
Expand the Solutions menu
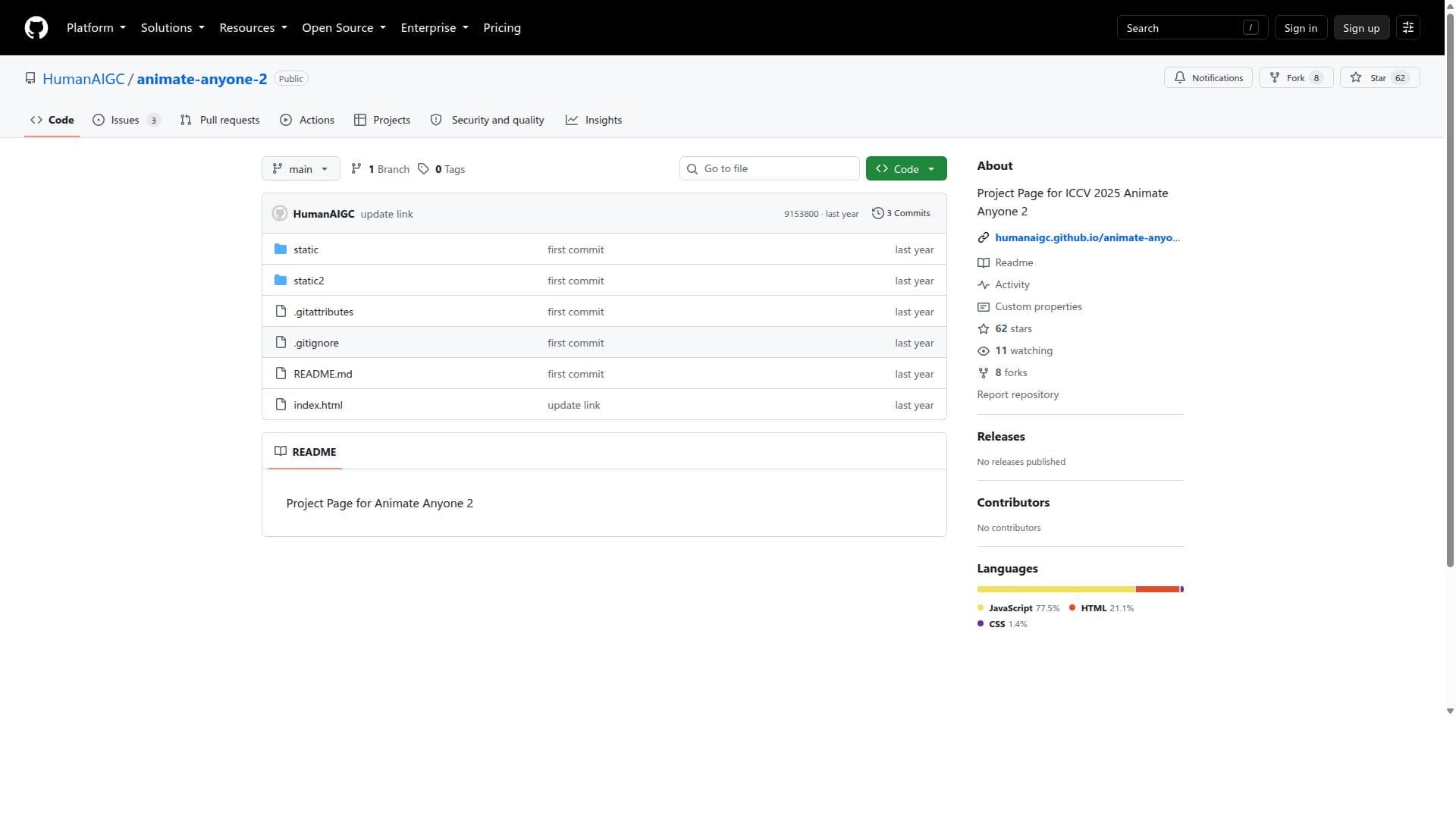(x=172, y=28)
